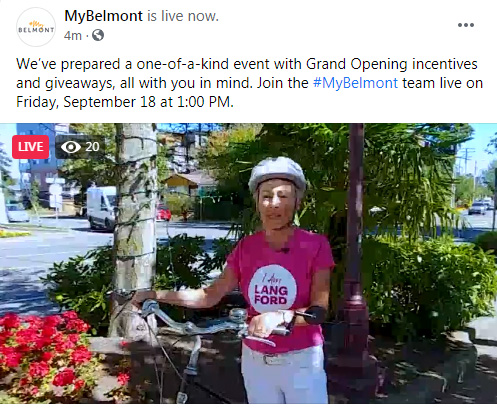Click the white van in the video
The image size is (497, 413).
(102, 207)
